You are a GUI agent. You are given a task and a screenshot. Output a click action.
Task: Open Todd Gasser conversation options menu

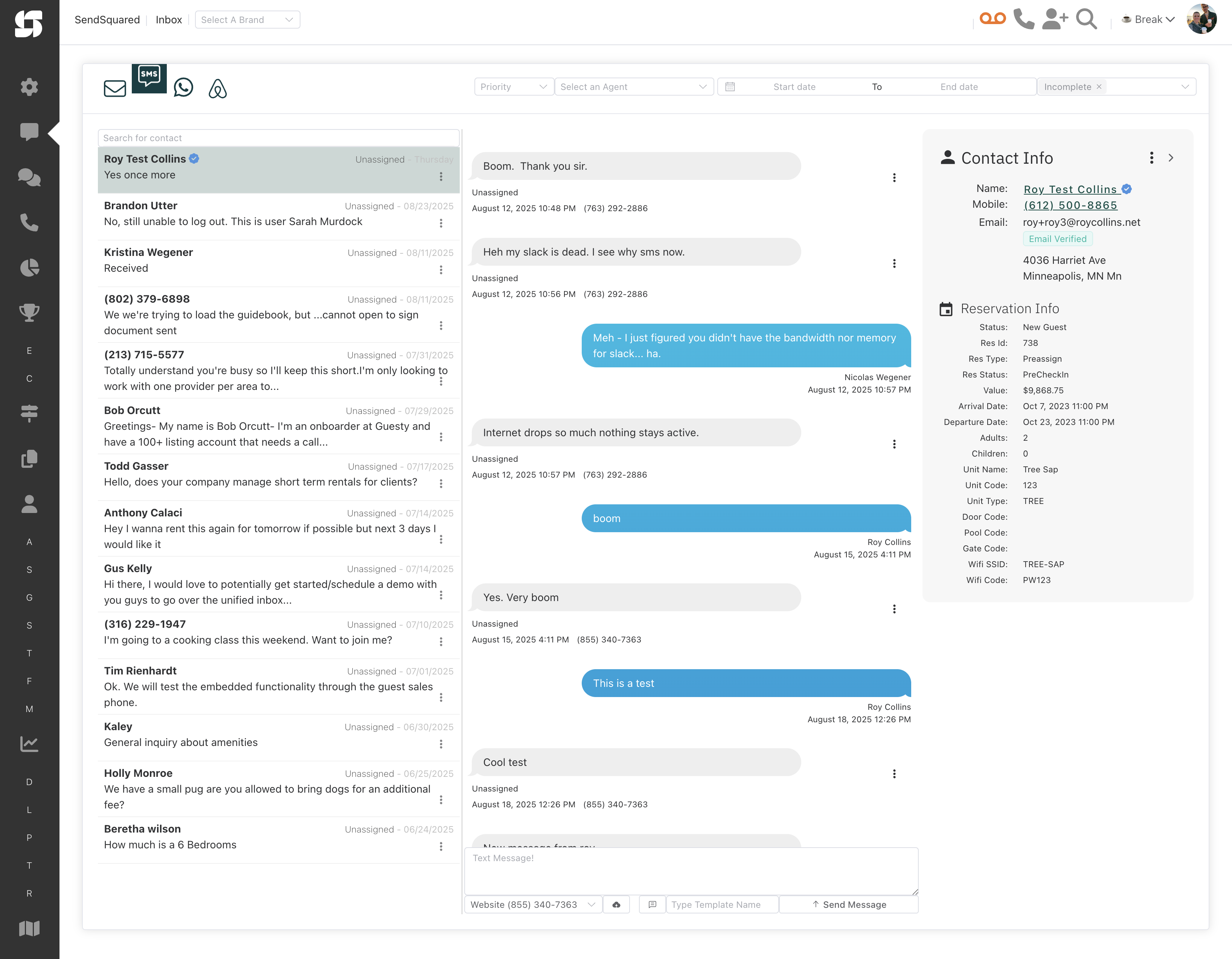(441, 484)
